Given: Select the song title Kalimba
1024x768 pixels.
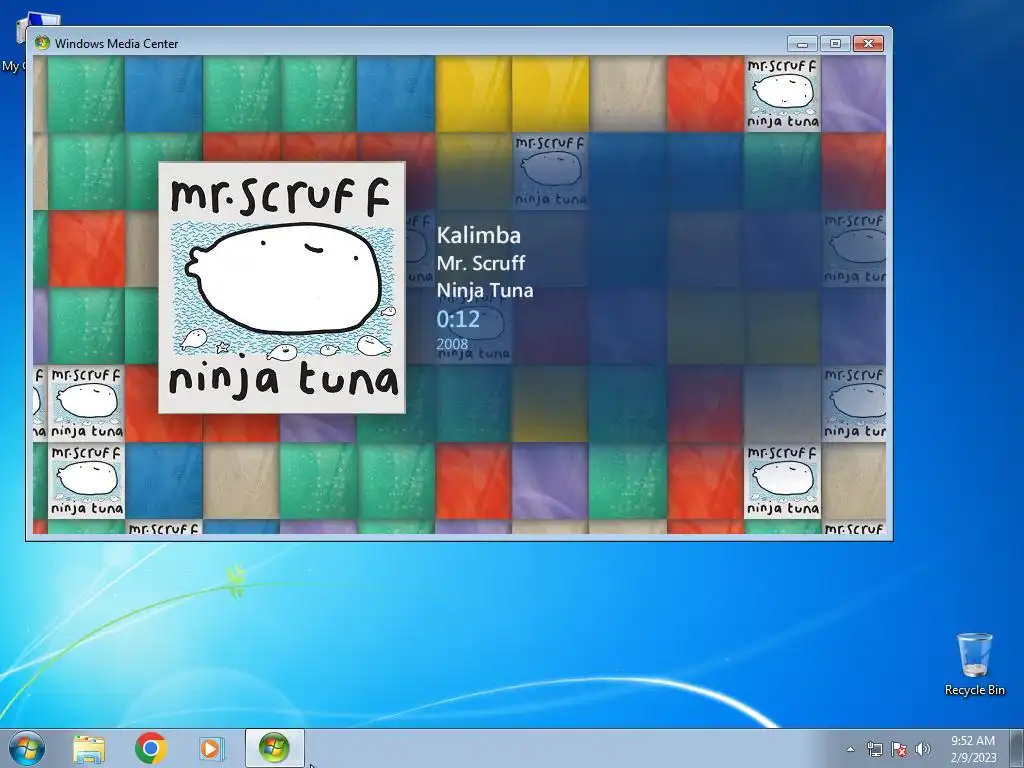Looking at the screenshot, I should point(479,235).
